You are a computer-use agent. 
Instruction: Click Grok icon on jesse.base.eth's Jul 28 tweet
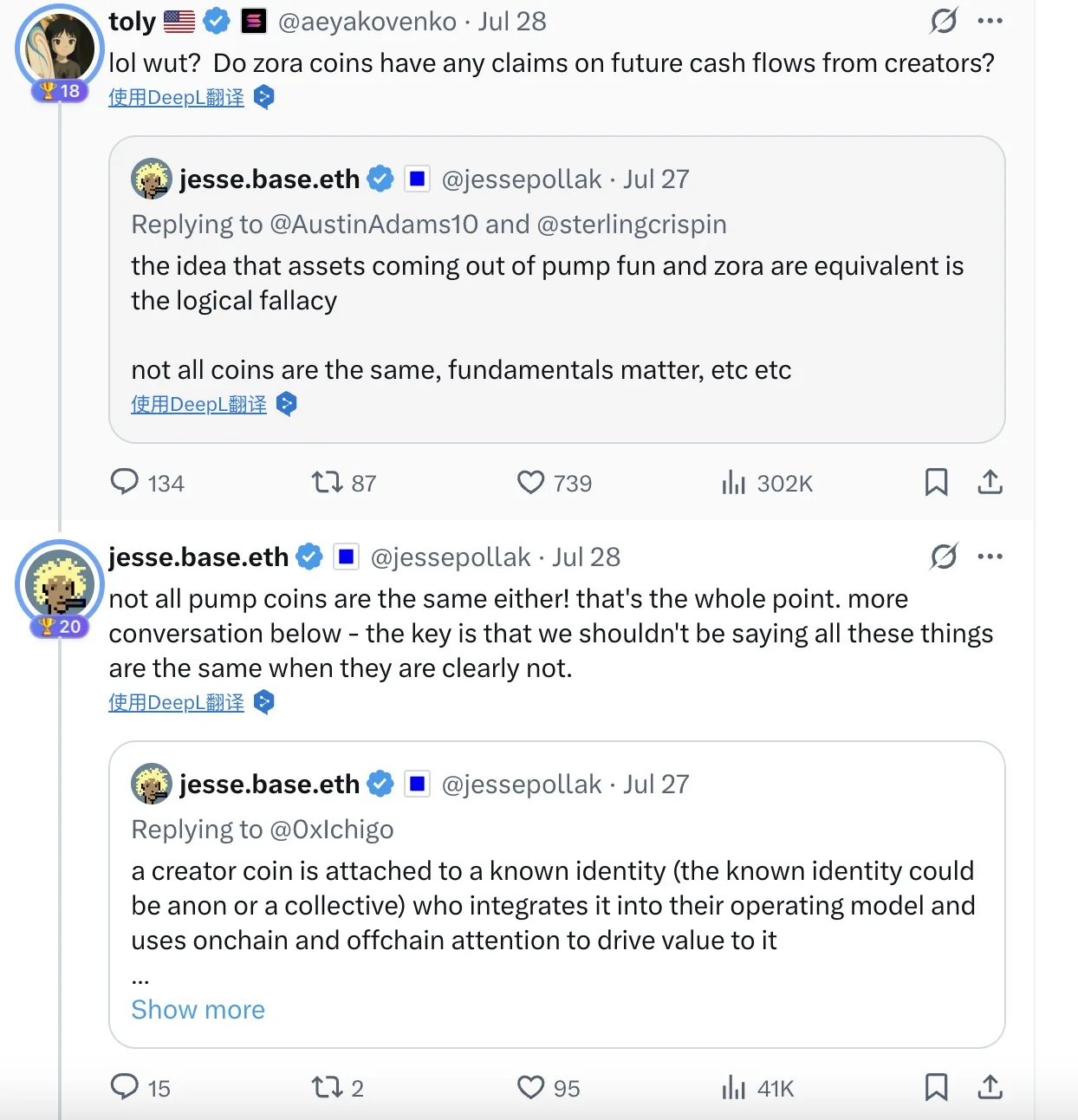(x=944, y=557)
